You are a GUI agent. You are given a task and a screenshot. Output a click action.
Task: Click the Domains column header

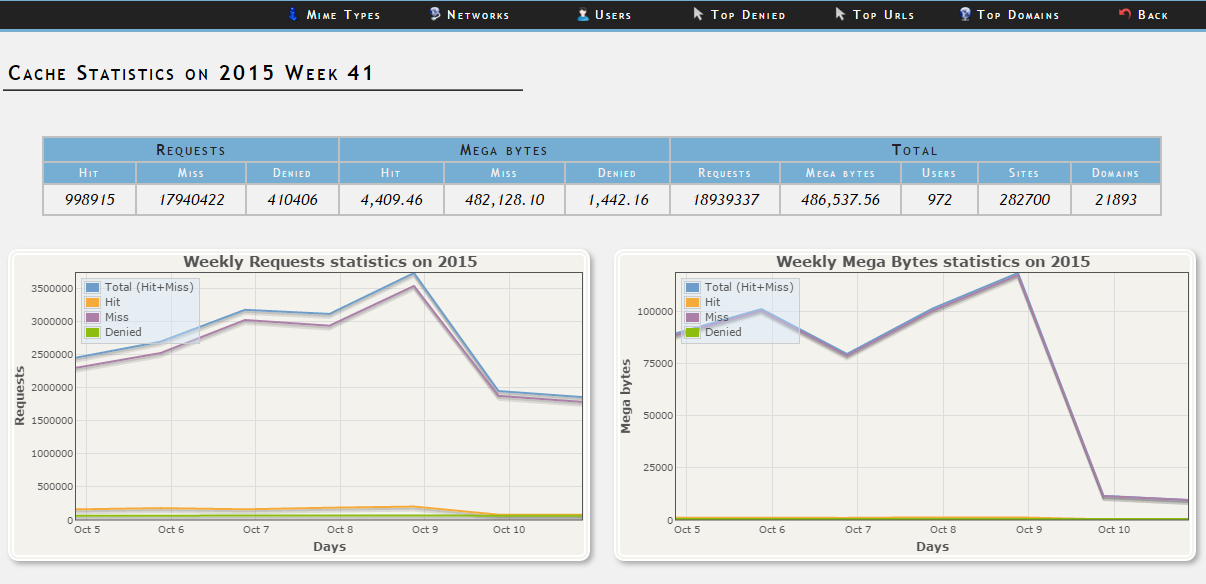pyautogui.click(x=1115, y=173)
